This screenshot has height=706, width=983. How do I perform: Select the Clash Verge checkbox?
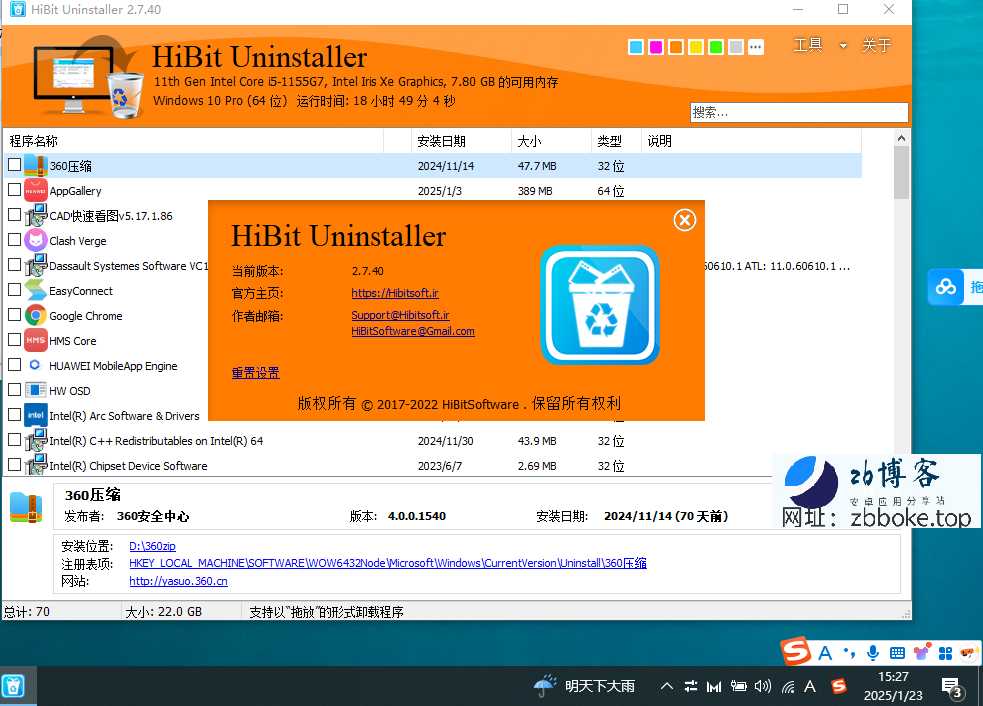14,240
